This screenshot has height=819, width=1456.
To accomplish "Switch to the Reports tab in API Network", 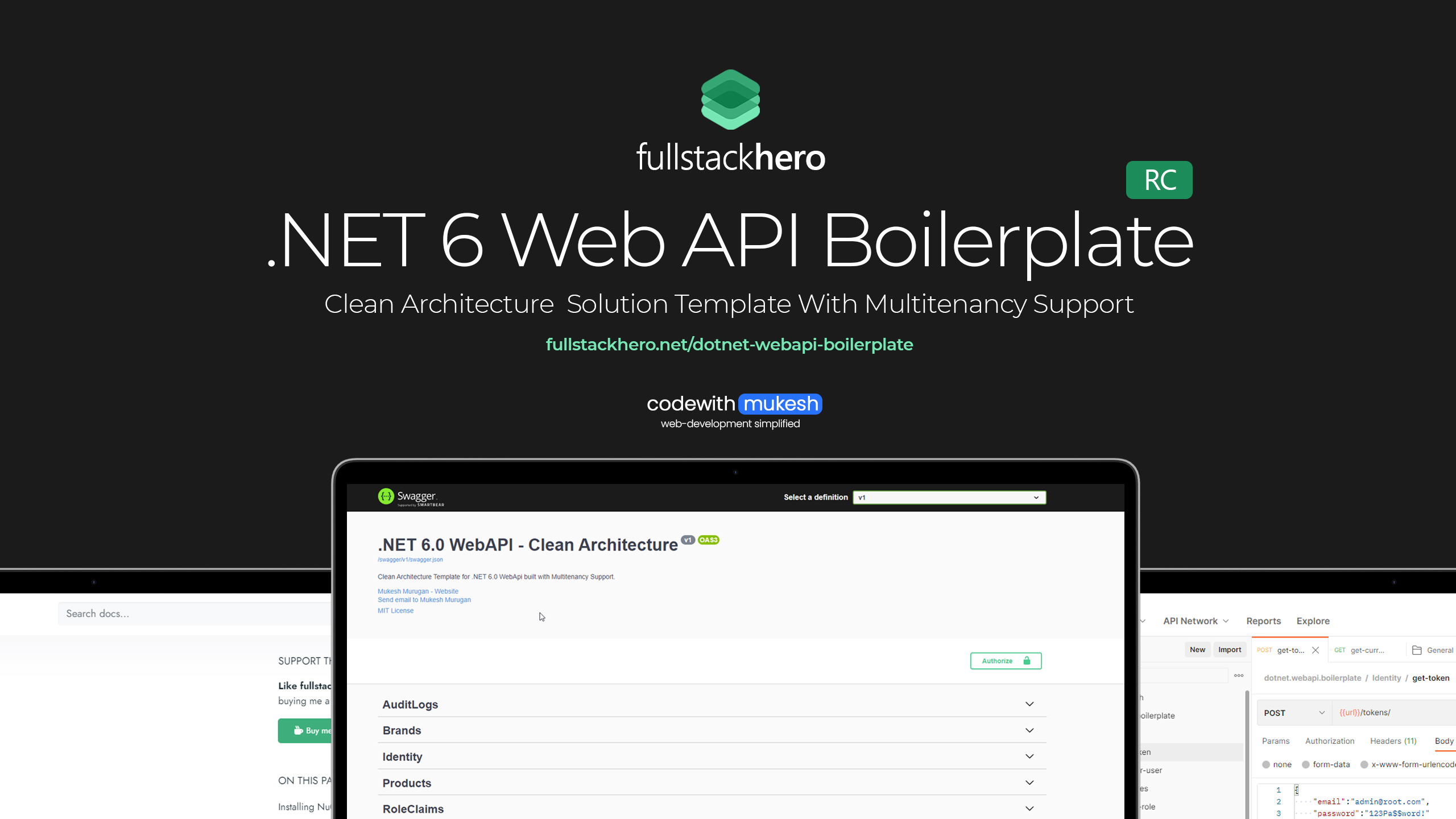I will point(1262,621).
